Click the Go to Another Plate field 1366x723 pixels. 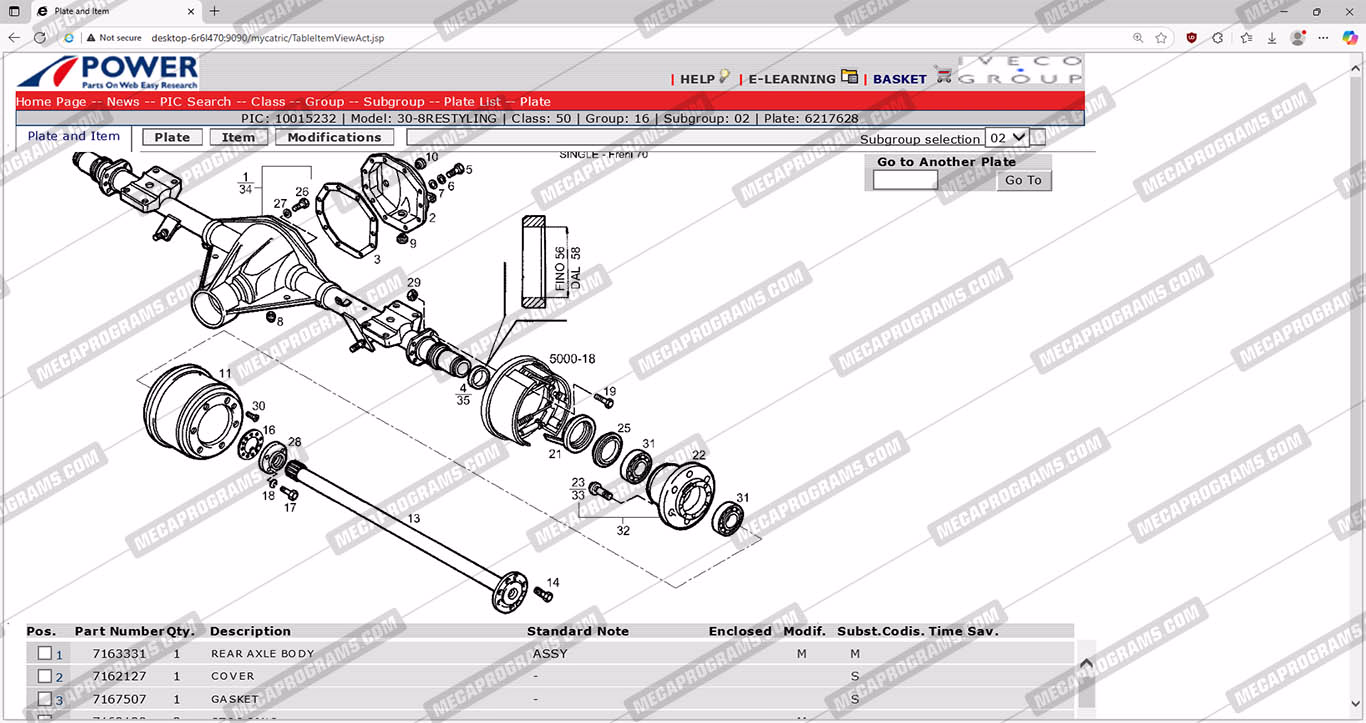click(x=905, y=180)
